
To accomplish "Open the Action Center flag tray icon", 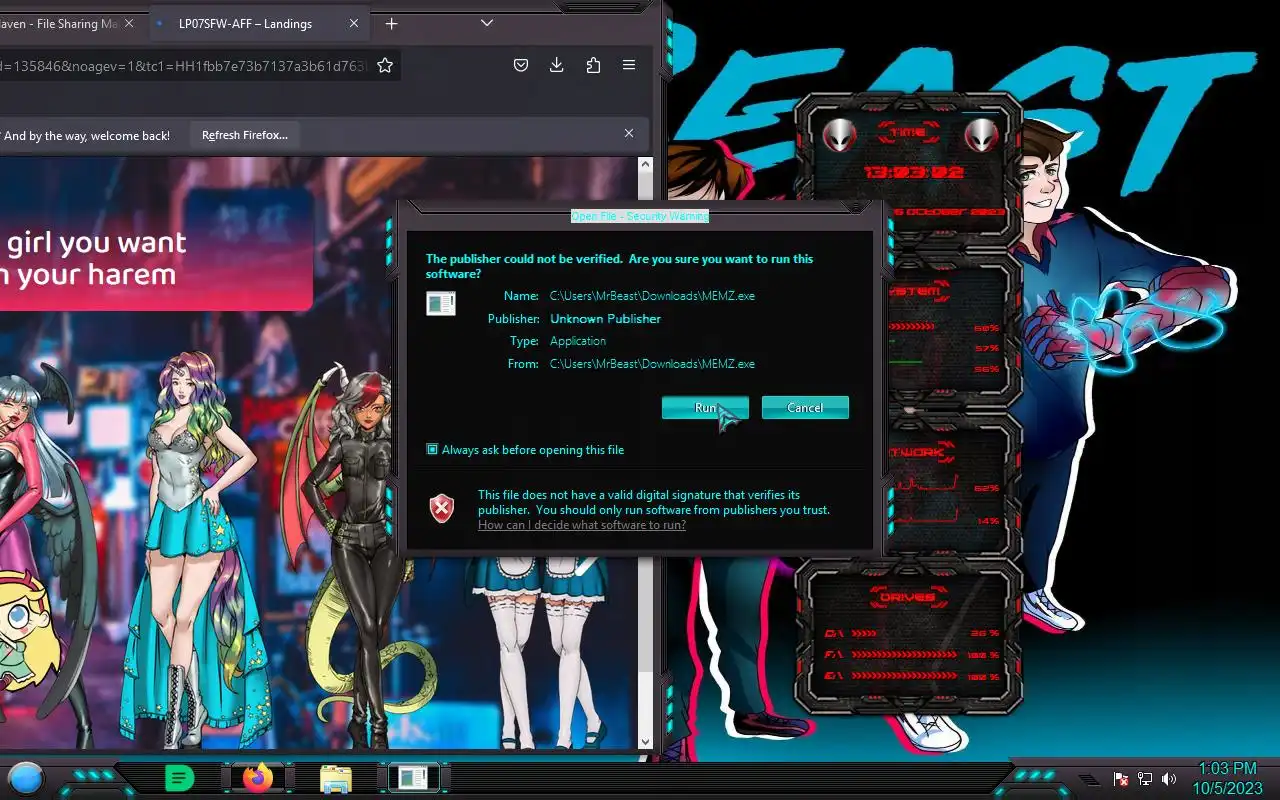I will (1122, 779).
